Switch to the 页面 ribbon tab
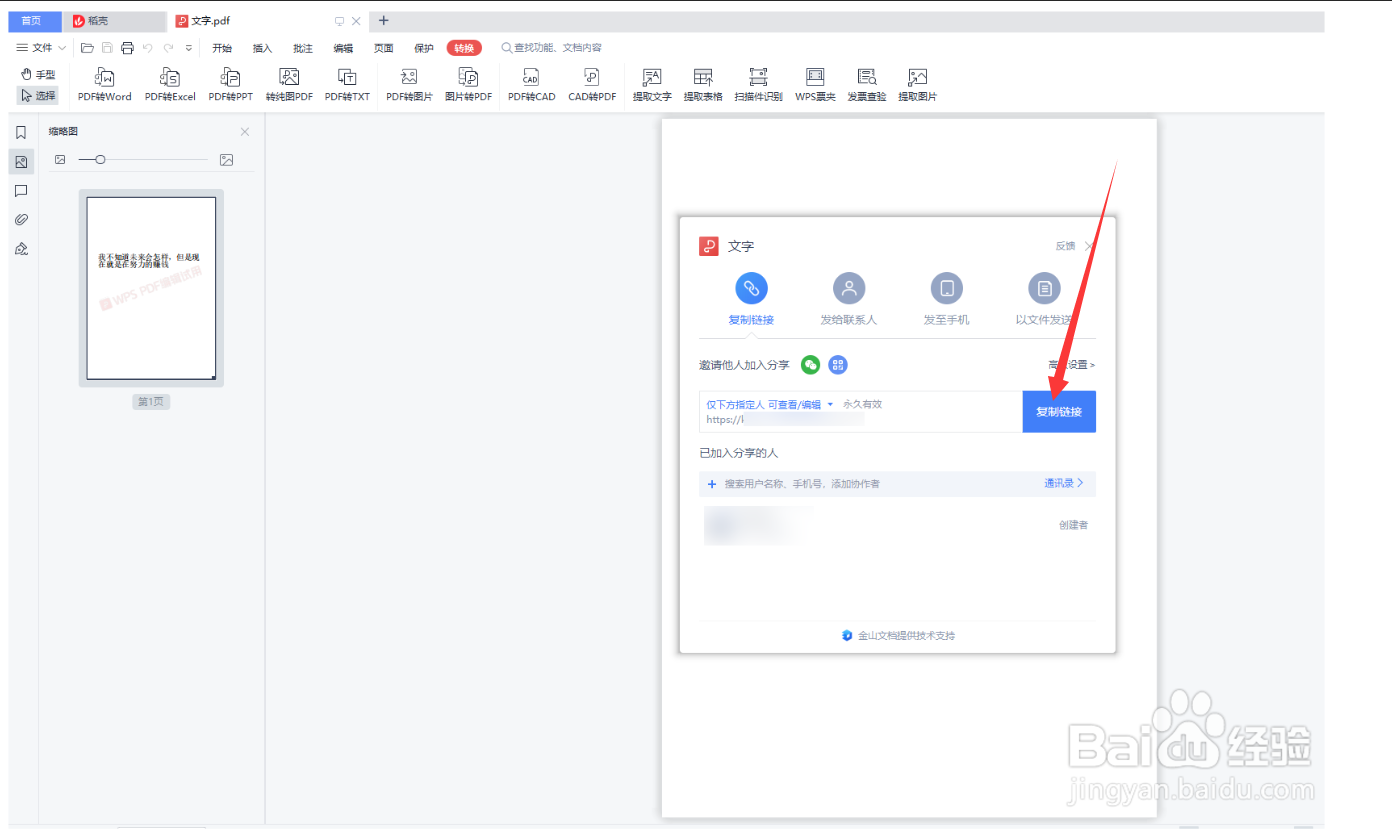Image resolution: width=1392 pixels, height=838 pixels. pos(384,48)
